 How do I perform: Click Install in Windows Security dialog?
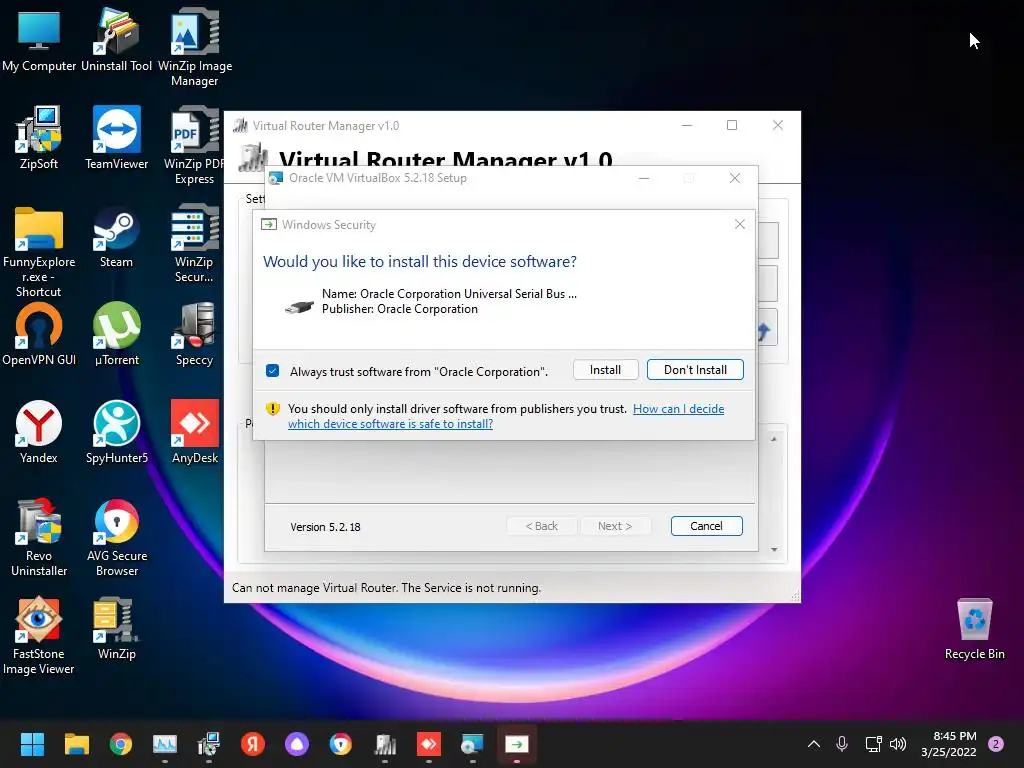click(x=605, y=370)
